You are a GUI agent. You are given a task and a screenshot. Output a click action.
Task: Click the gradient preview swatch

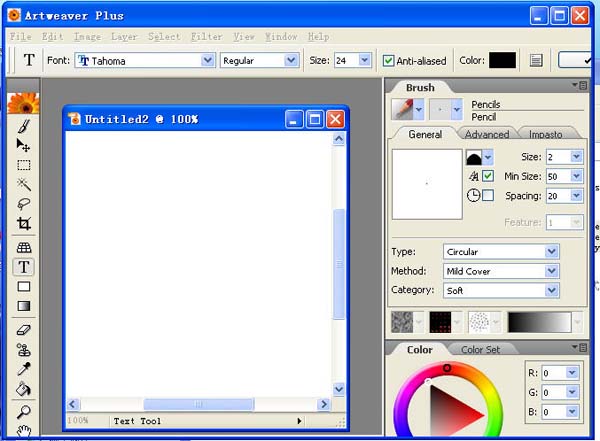[539, 322]
